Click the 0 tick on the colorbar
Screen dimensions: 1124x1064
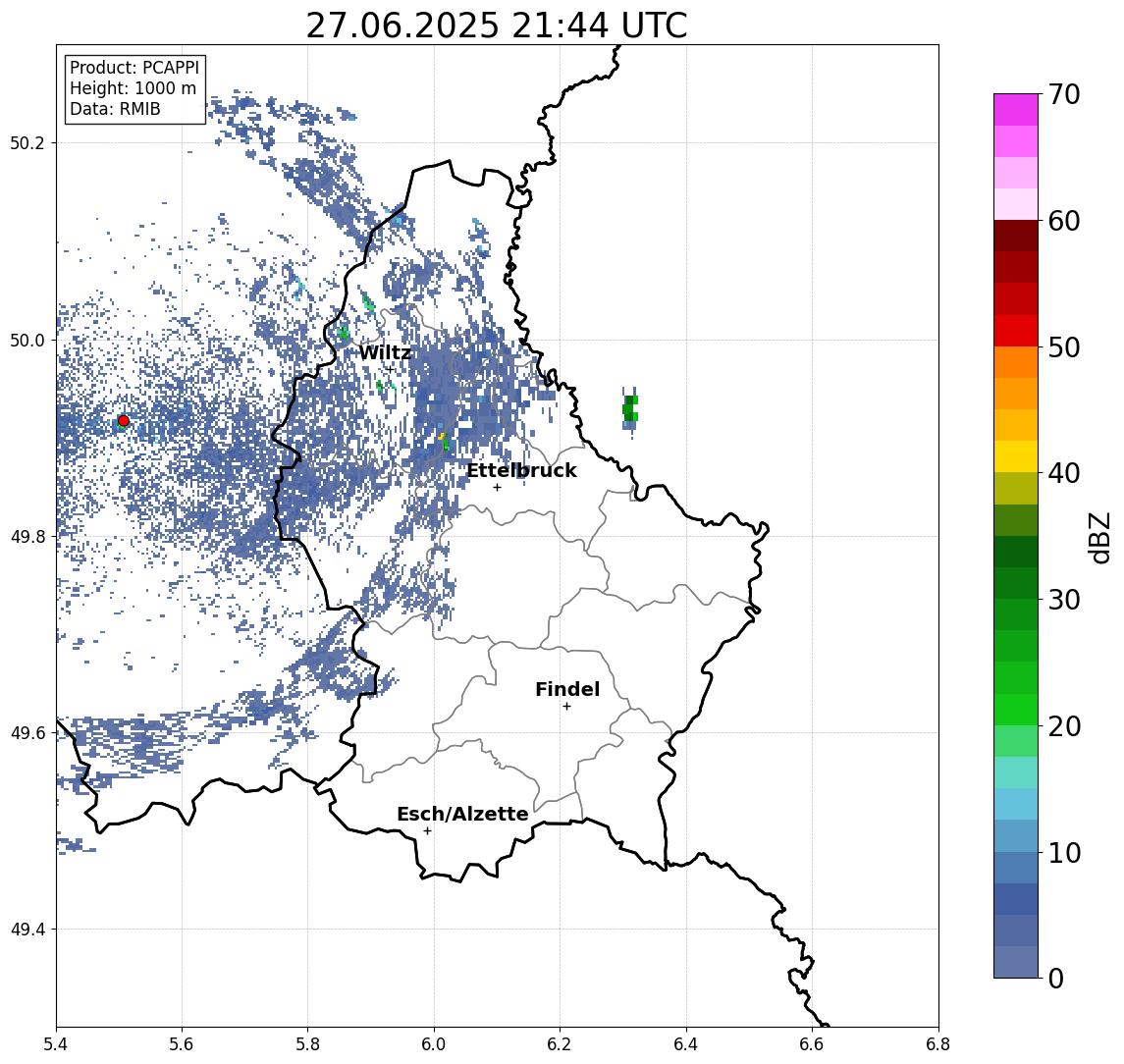click(1056, 978)
